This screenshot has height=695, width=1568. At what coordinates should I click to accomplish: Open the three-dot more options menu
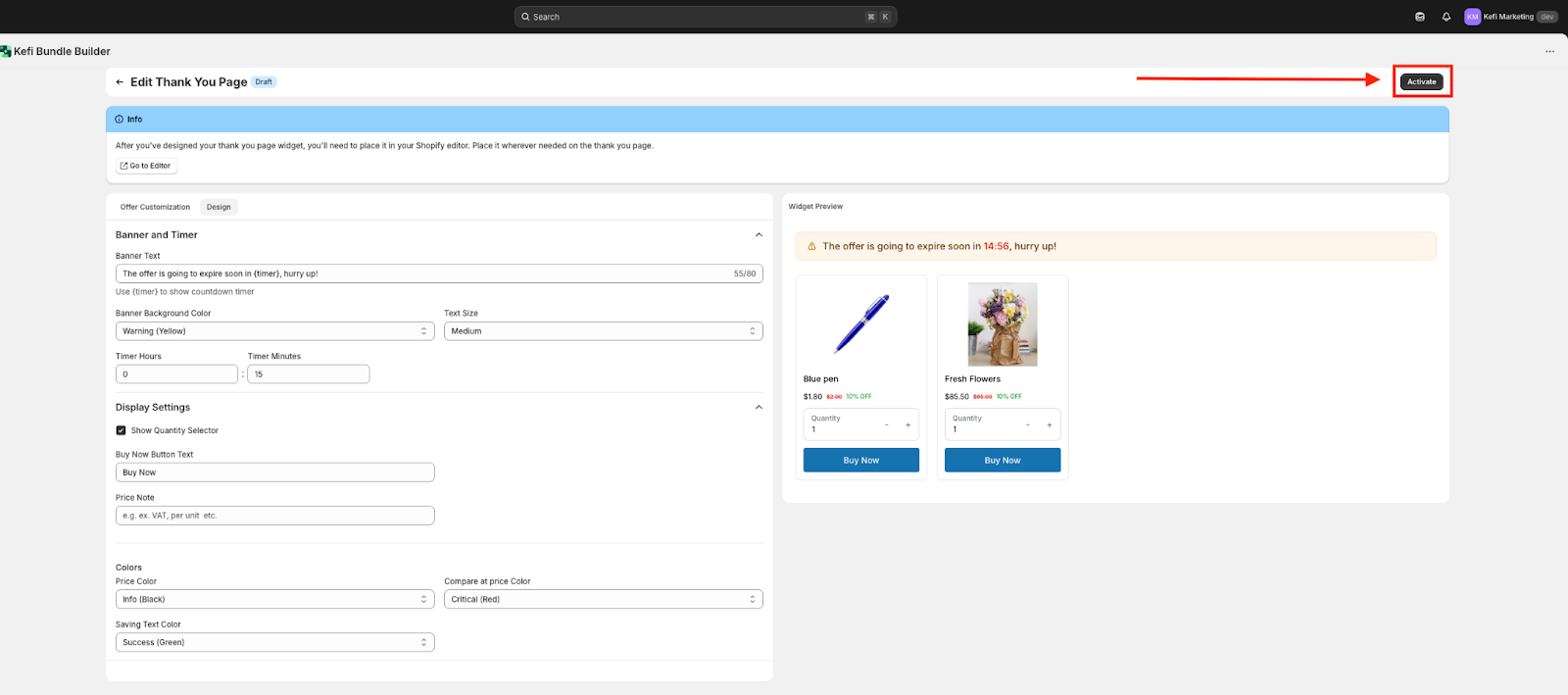pyautogui.click(x=1549, y=51)
